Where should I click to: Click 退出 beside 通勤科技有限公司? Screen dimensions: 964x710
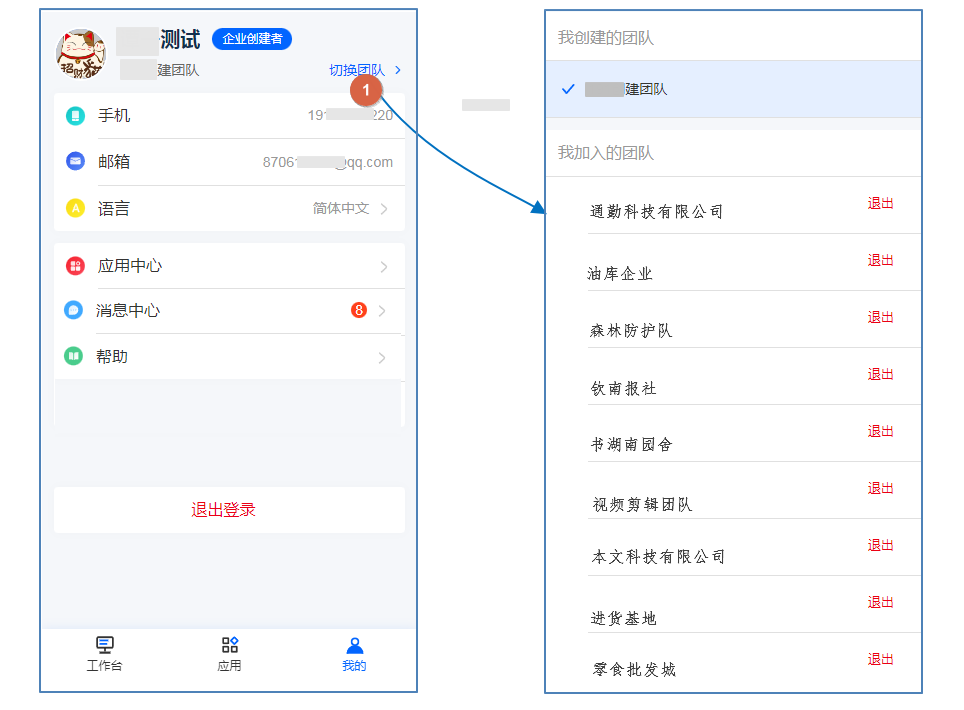(x=880, y=203)
